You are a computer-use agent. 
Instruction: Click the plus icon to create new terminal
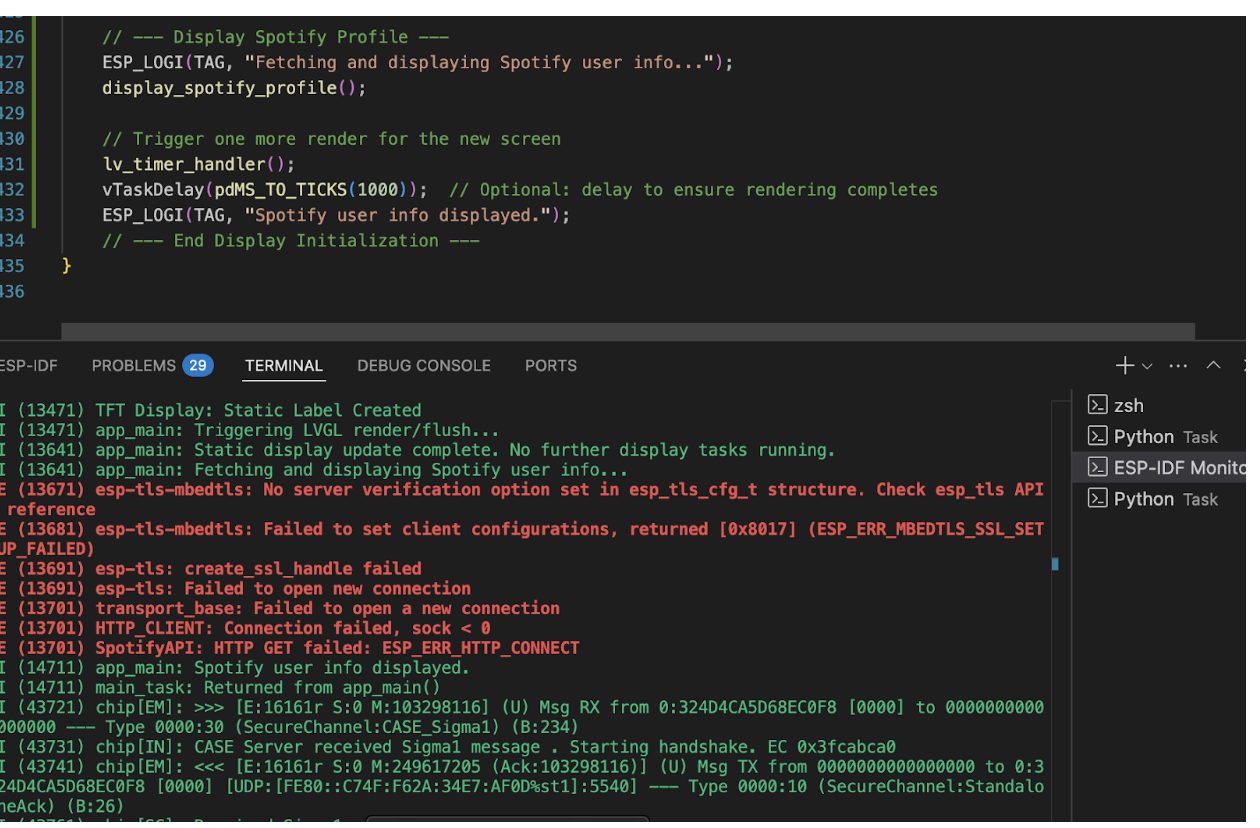1124,366
